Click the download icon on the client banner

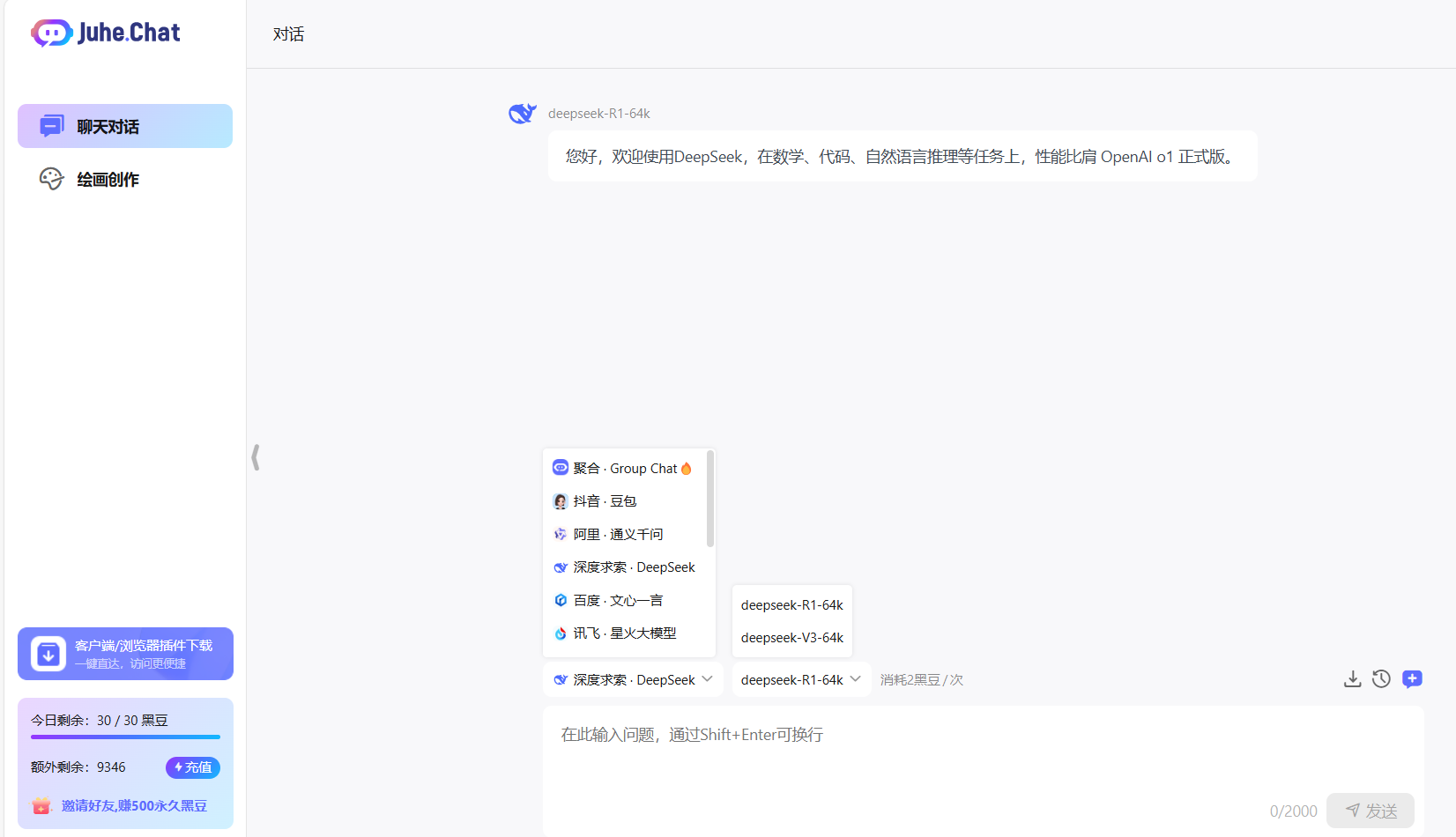(48, 654)
